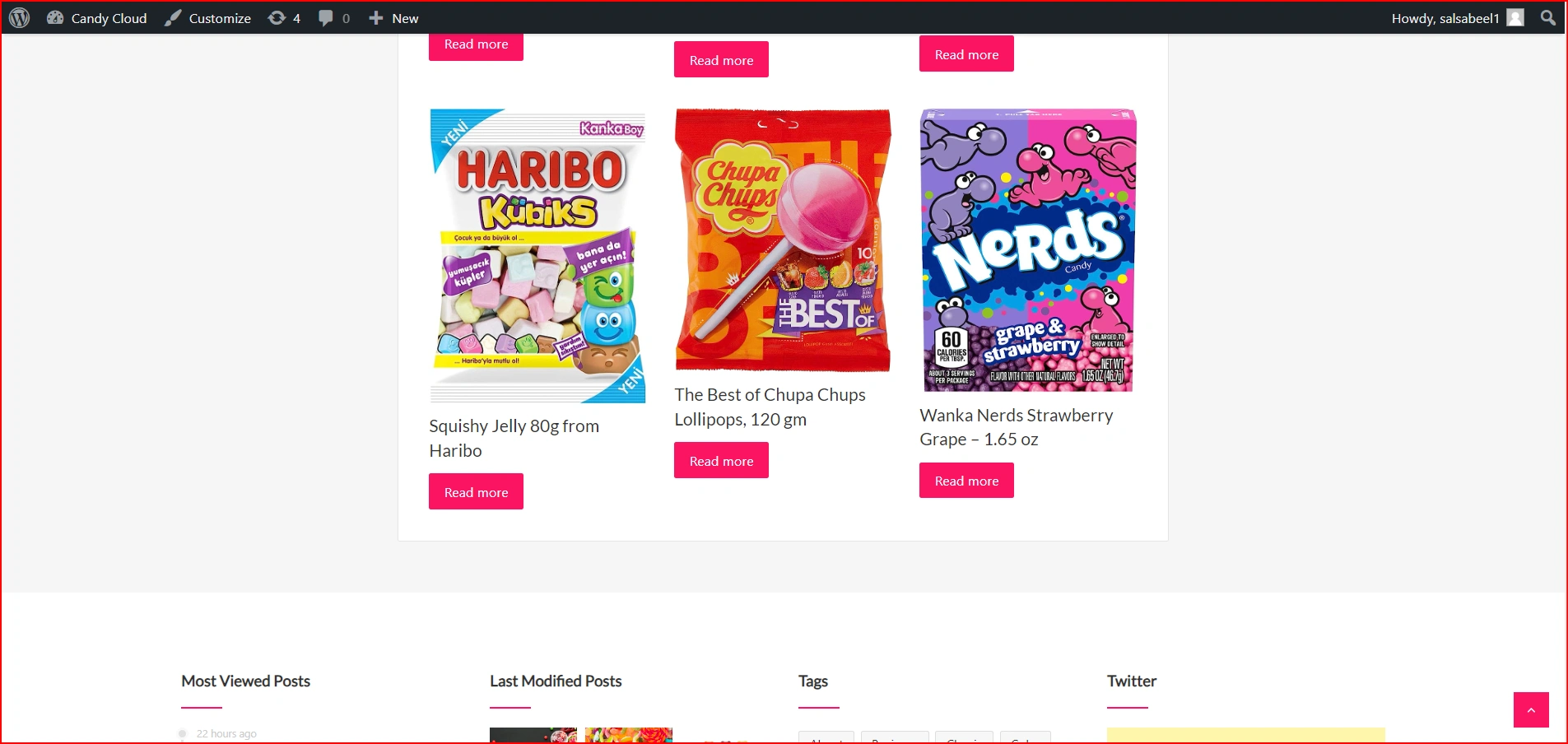The width and height of the screenshot is (1568, 744).
Task: Click Read more under Wanka Nerds
Action: (966, 480)
